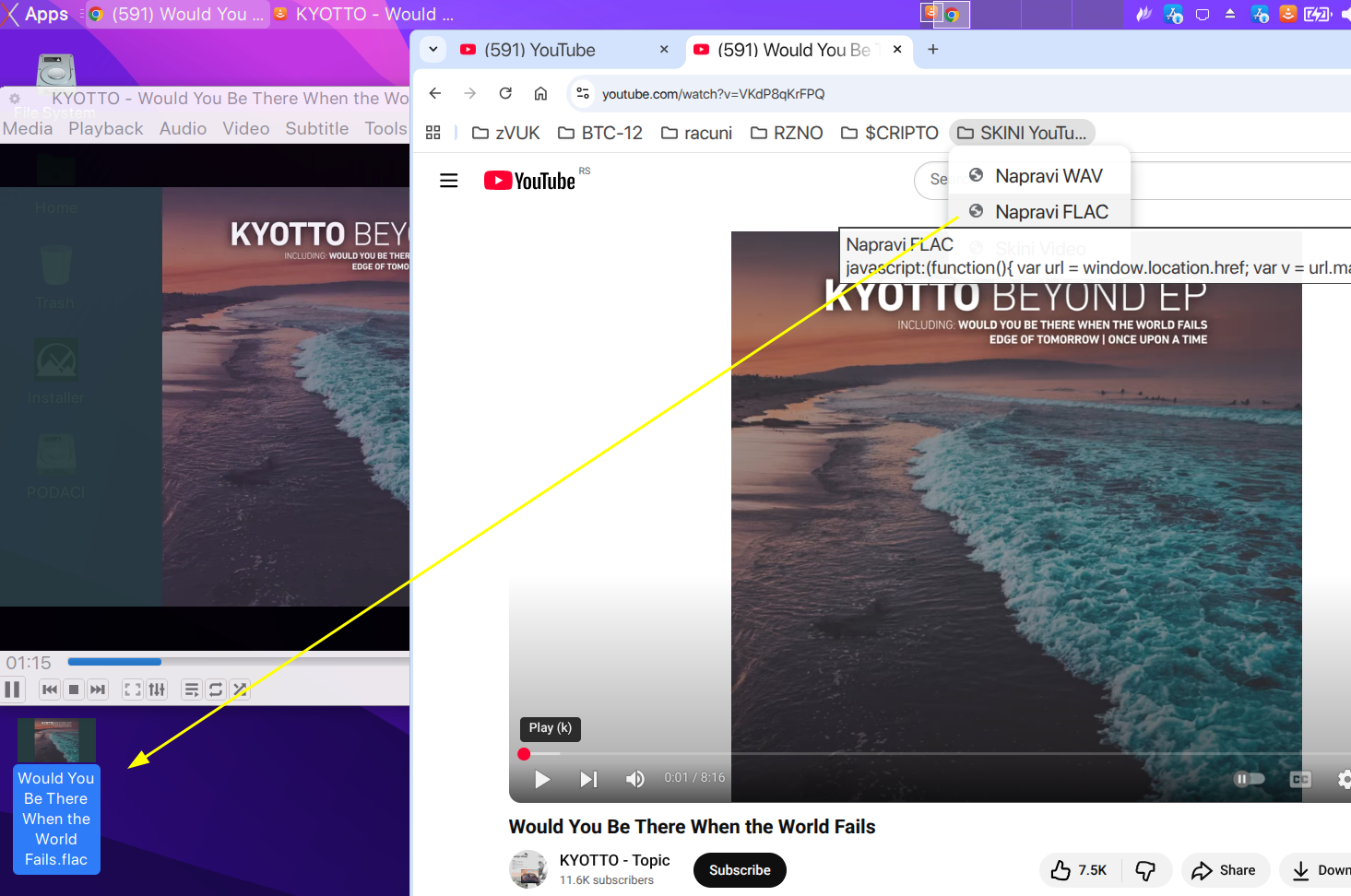Open the VLC Media menu
The width and height of the screenshot is (1351, 896).
coord(28,128)
